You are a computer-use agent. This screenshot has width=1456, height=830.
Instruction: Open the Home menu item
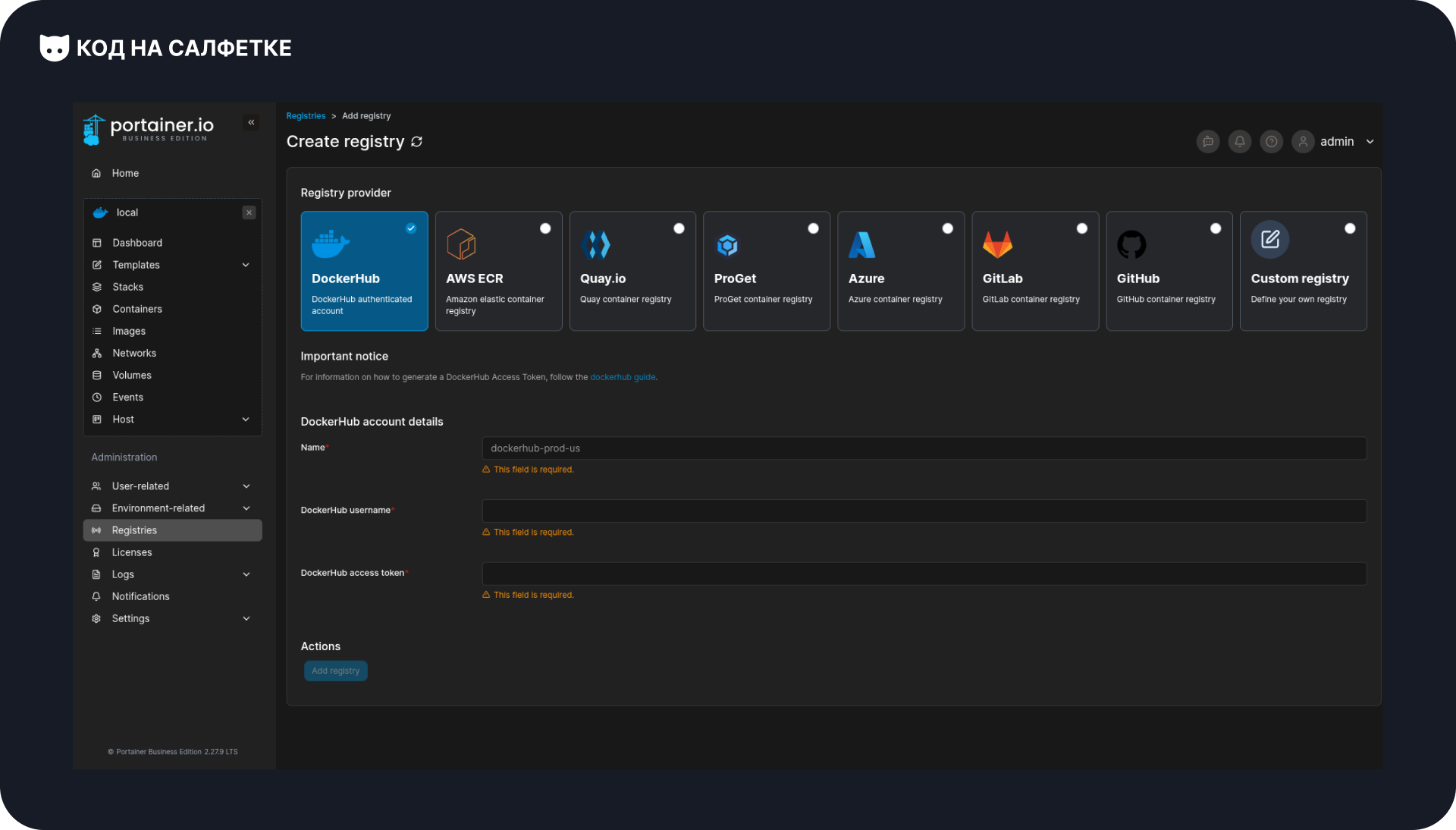pyautogui.click(x=172, y=174)
